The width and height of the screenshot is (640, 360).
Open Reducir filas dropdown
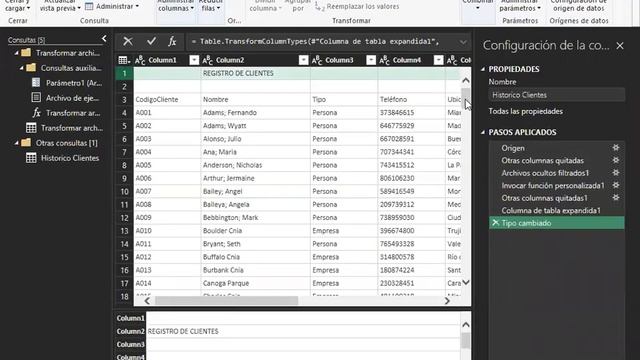pyautogui.click(x=211, y=6)
